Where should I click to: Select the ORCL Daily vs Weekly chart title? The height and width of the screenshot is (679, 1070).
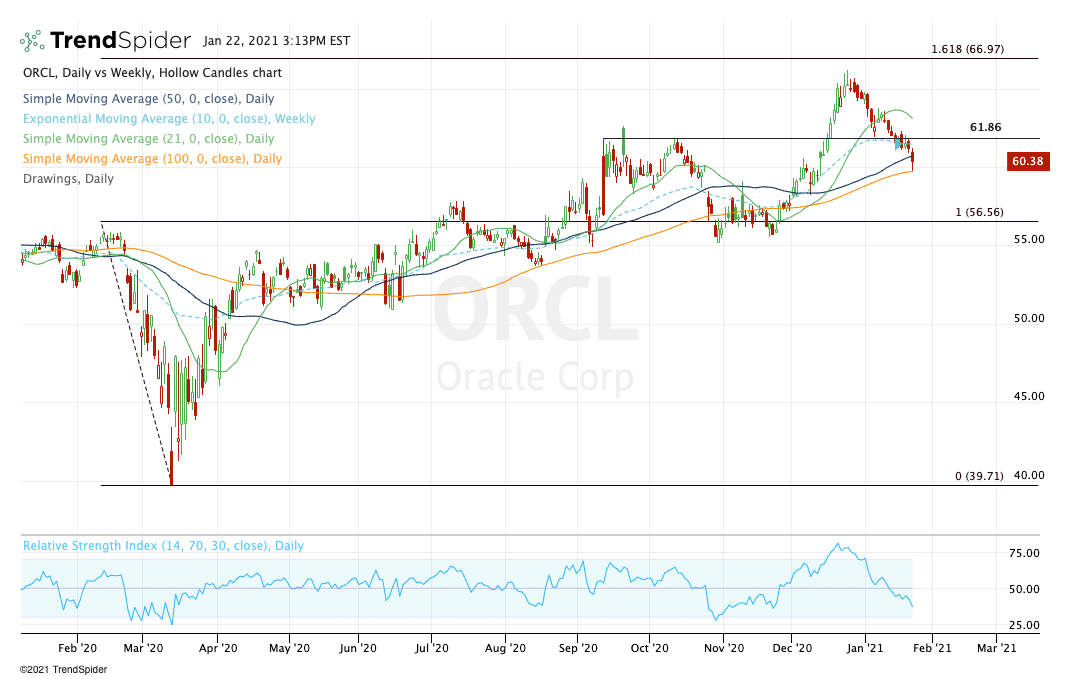tap(152, 72)
